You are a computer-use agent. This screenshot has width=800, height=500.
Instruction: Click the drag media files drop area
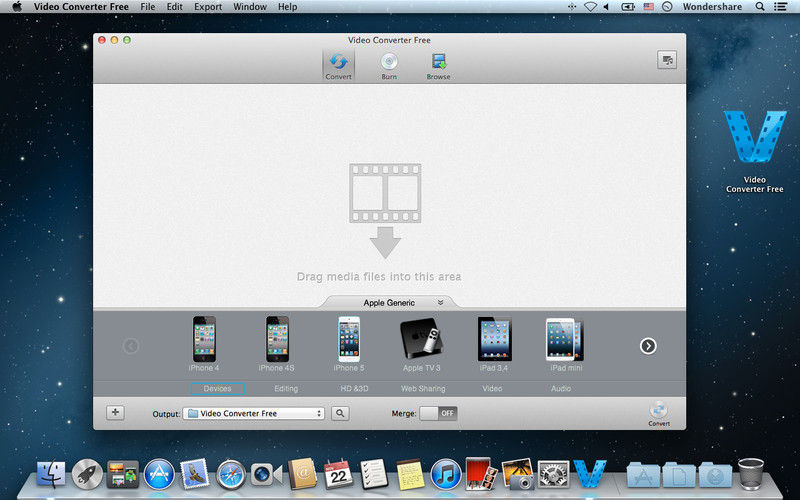coord(389,195)
